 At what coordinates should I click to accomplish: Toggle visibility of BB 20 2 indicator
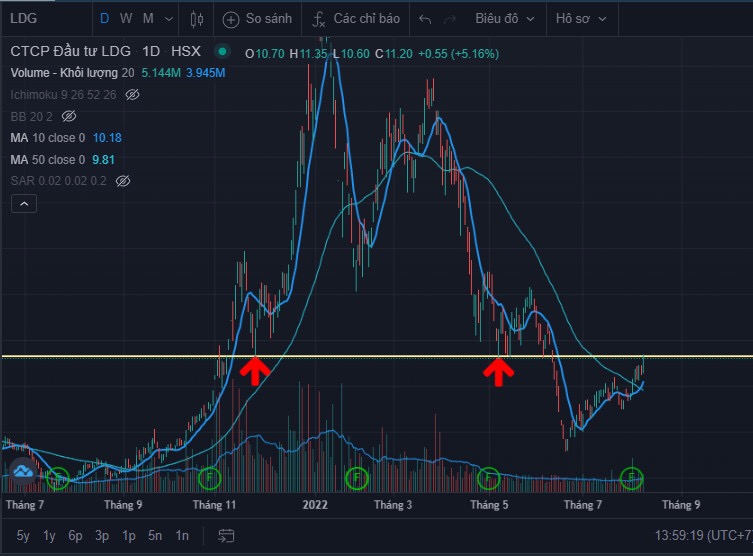click(69, 116)
